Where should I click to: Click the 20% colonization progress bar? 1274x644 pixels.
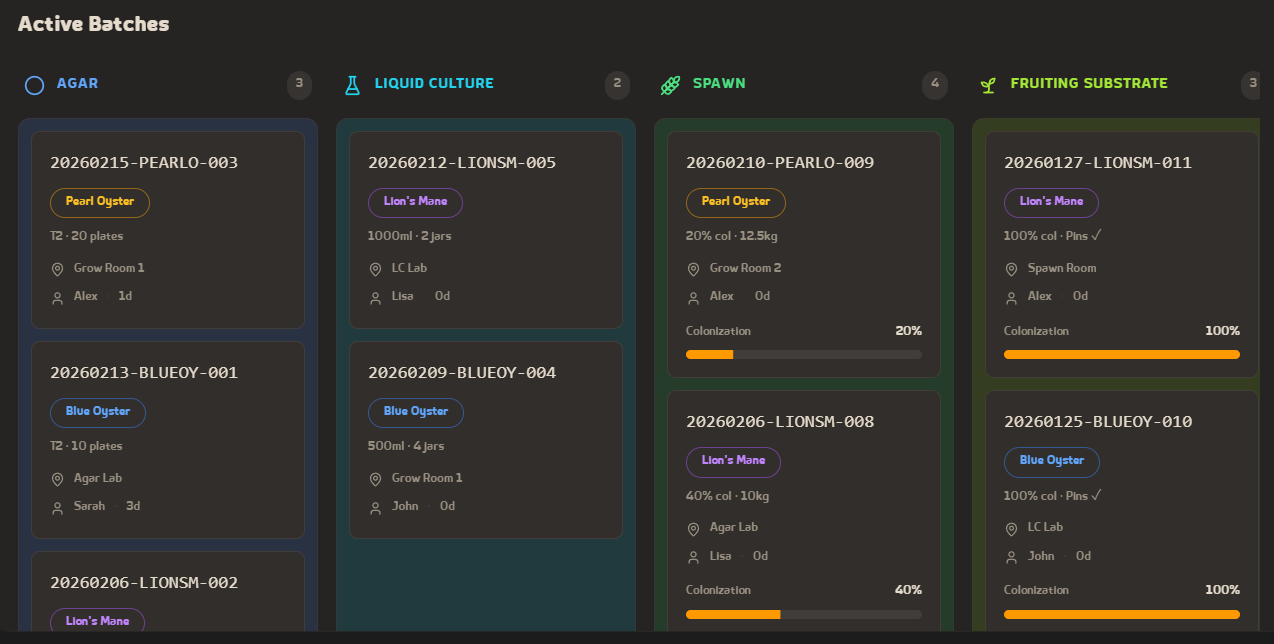click(804, 355)
